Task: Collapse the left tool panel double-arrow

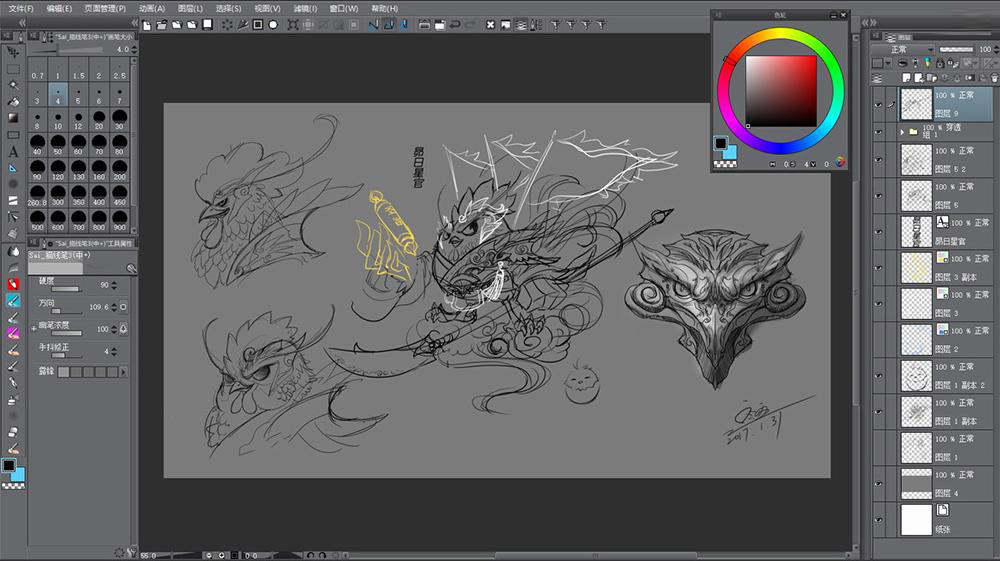Action: (22, 22)
